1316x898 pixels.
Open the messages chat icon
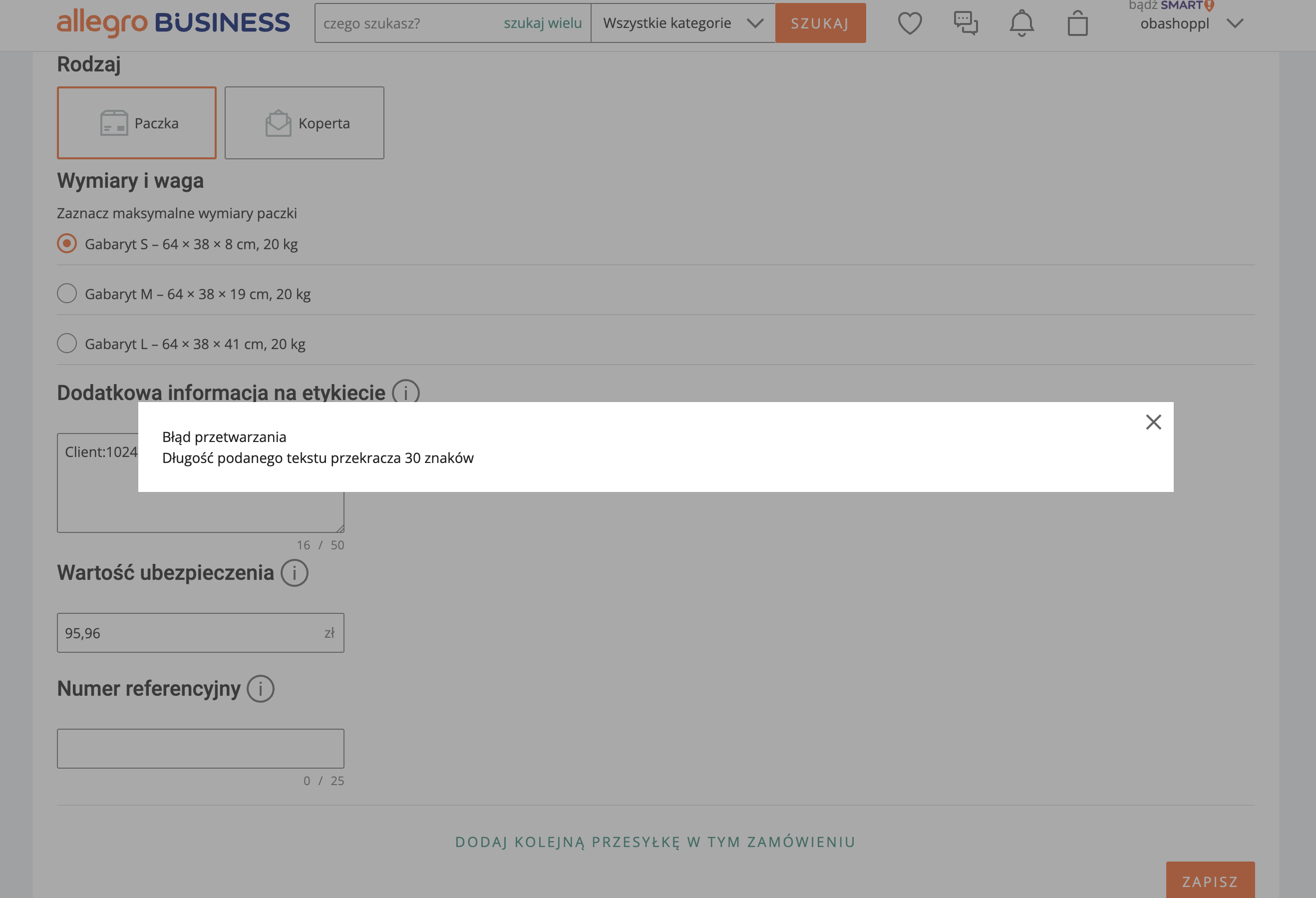966,23
